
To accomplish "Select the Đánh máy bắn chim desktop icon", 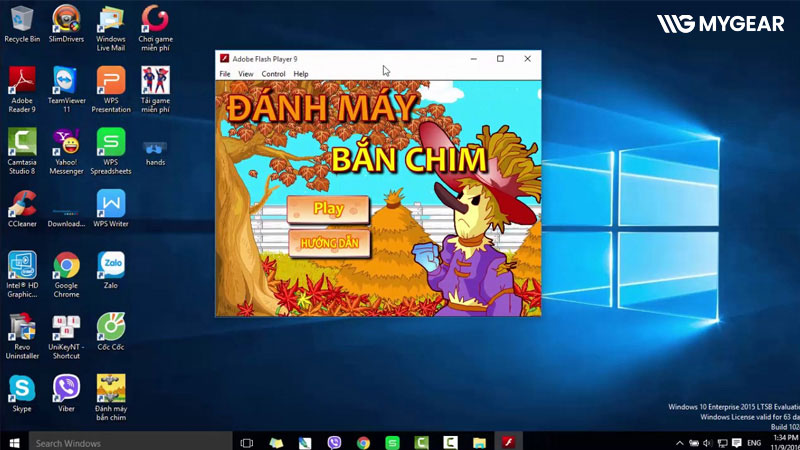I will [x=111, y=388].
